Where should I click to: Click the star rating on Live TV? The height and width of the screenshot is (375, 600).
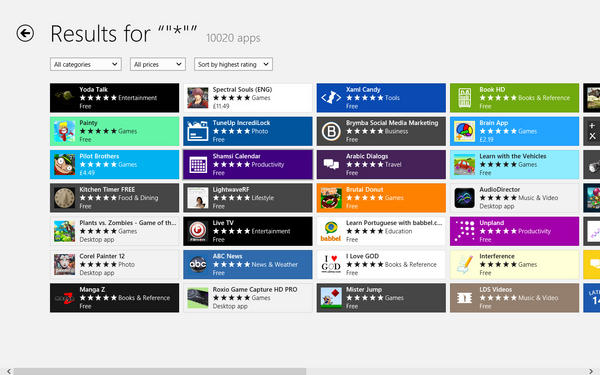[x=231, y=231]
